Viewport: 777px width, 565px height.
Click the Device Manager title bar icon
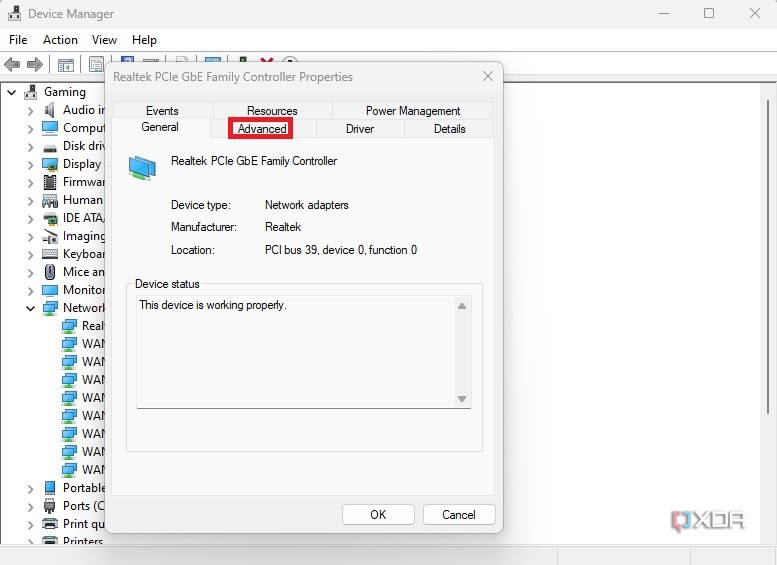14,13
